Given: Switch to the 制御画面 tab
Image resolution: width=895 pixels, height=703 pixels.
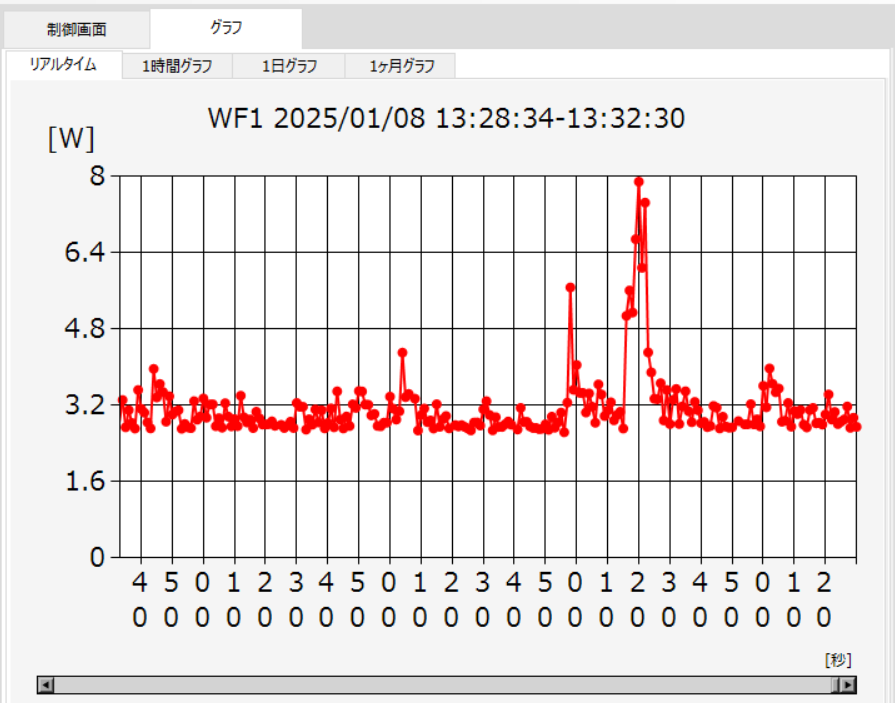Looking at the screenshot, I should tap(76, 29).
